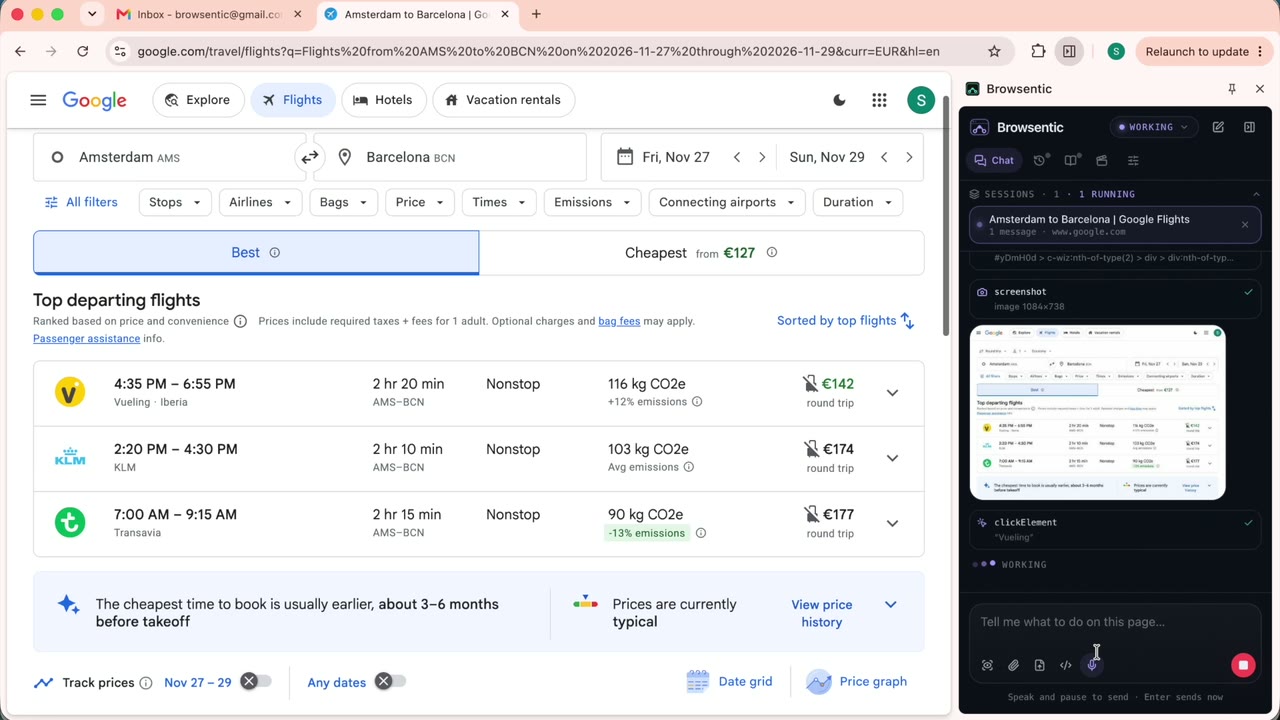Open the WORKING status dropdown
1280x720 pixels.
(x=1154, y=127)
